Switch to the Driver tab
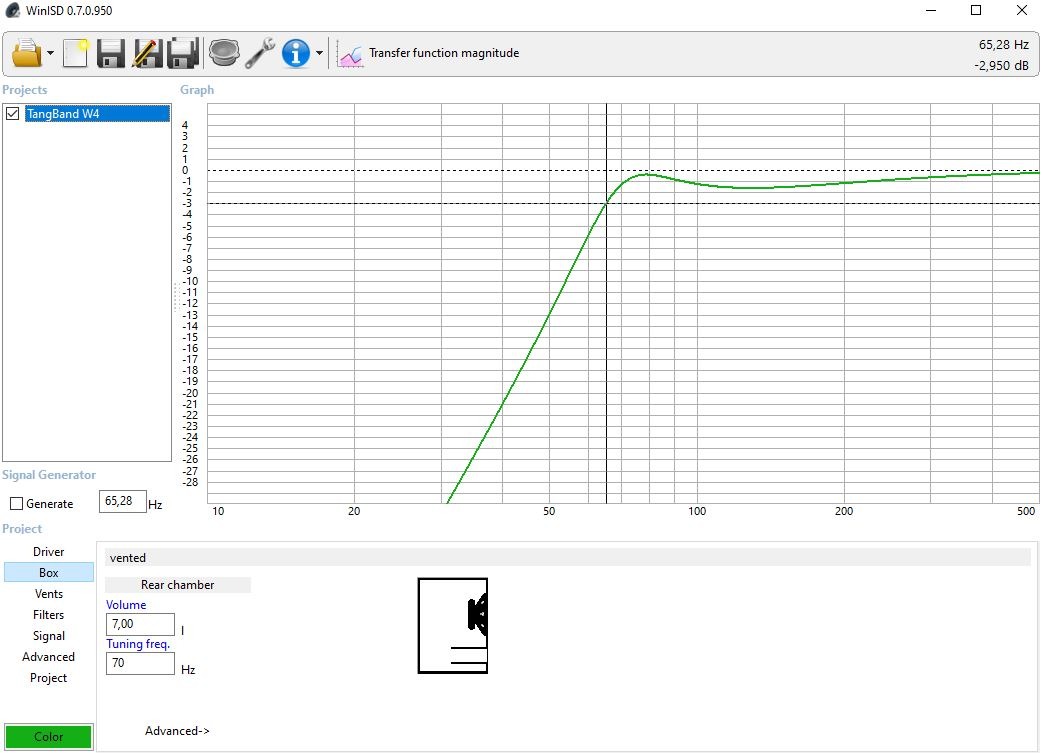Screen dimensions: 1043x753 click(49, 551)
